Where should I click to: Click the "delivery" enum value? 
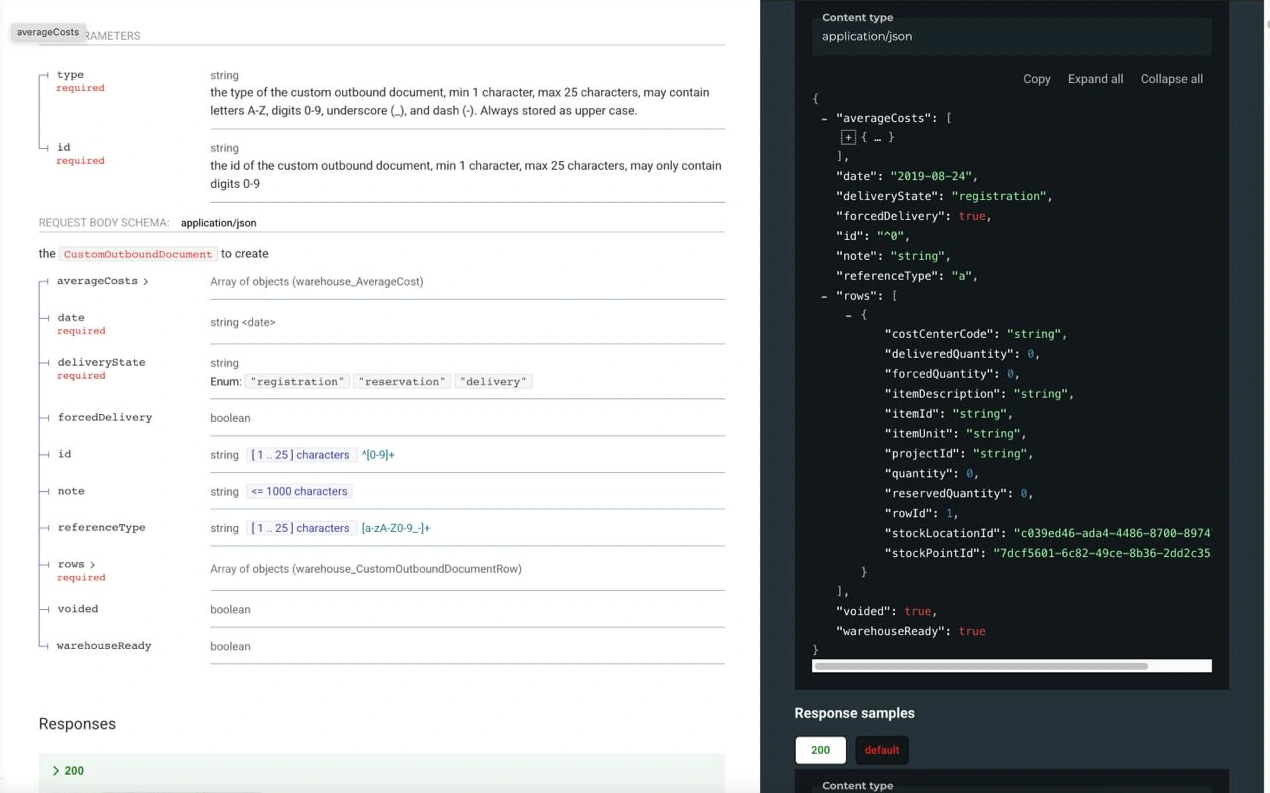click(494, 382)
